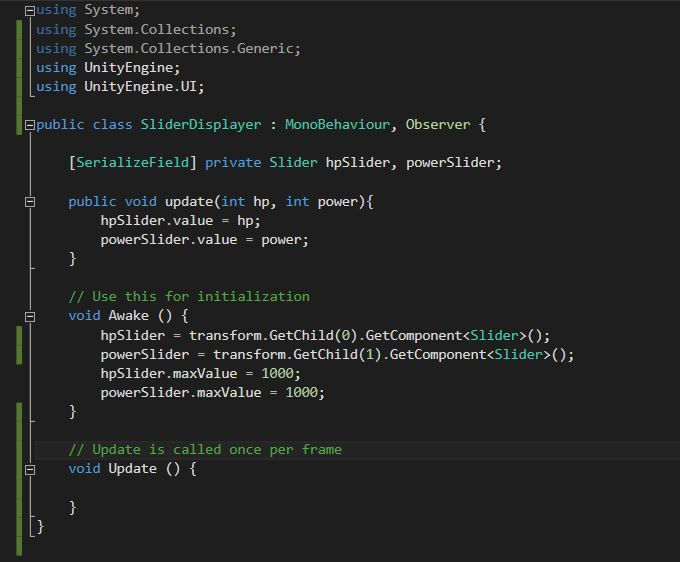The height and width of the screenshot is (562, 680).
Task: Click "System.Collections;" on the second line
Action: point(160,29)
